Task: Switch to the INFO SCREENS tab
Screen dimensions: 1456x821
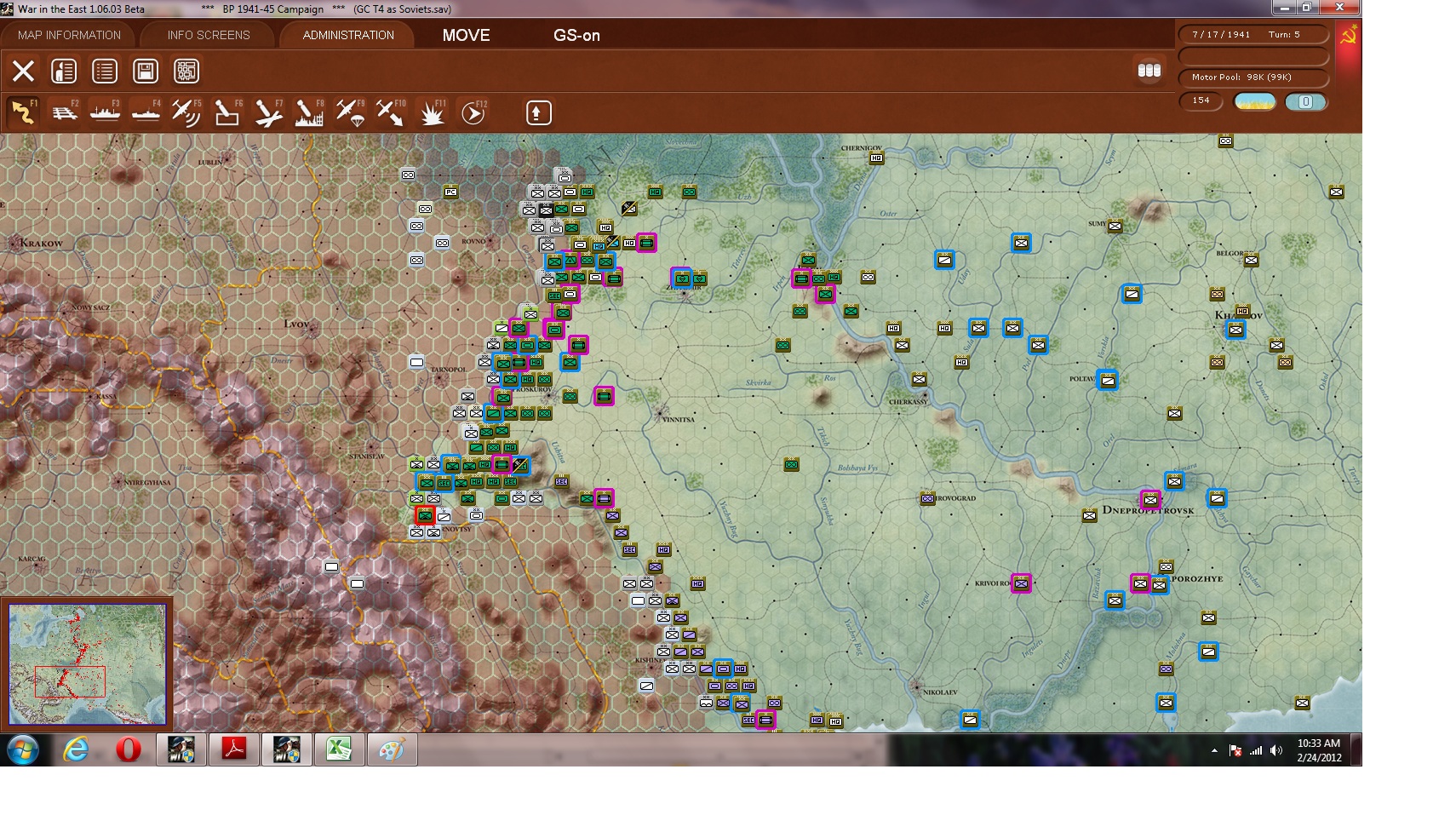Action: [x=209, y=35]
